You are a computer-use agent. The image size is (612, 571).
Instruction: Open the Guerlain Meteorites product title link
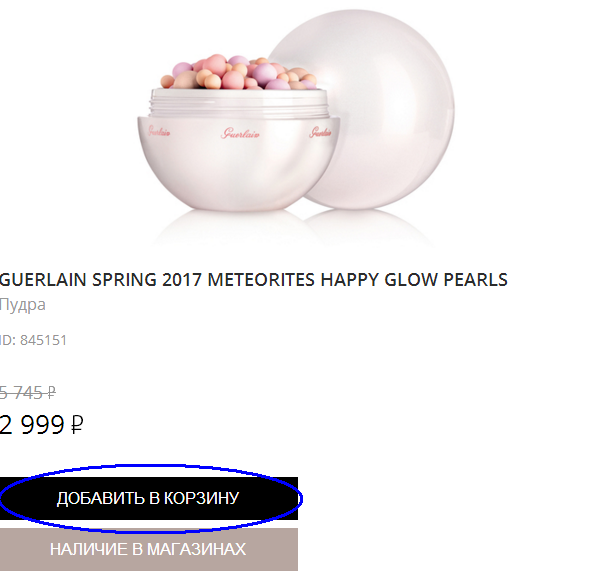tap(254, 280)
